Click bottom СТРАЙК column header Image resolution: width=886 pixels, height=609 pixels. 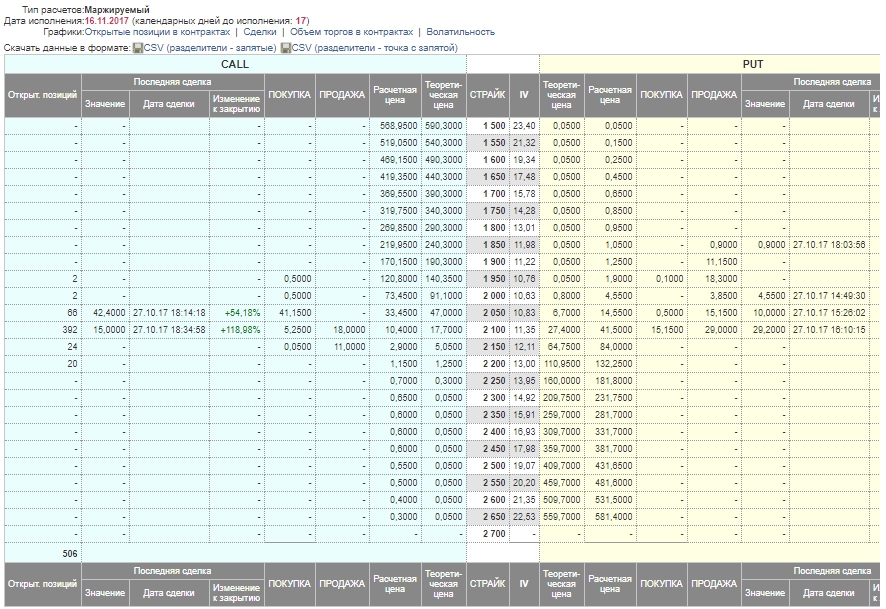(x=488, y=584)
